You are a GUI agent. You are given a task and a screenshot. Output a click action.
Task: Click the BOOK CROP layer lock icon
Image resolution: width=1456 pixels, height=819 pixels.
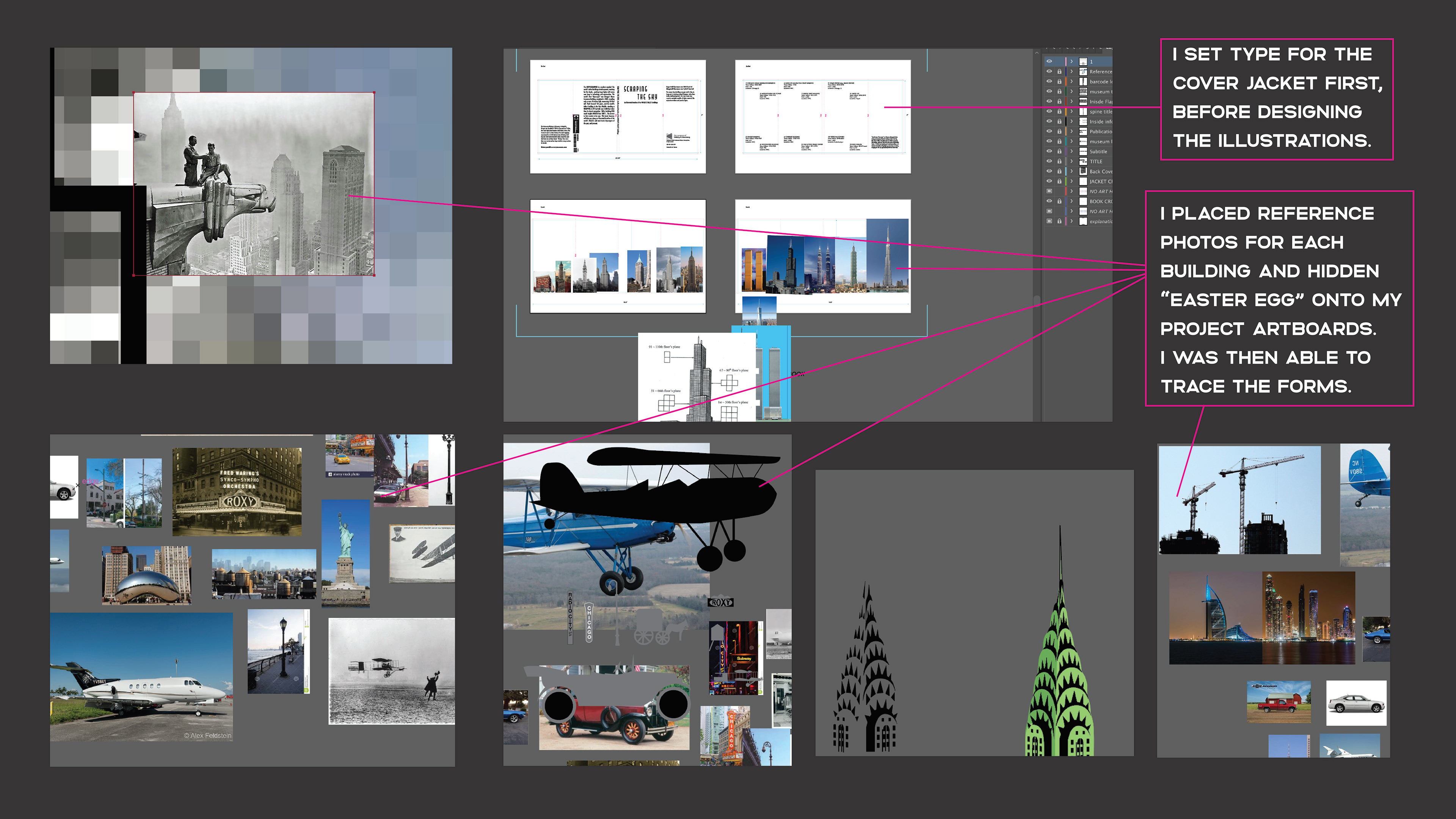1059,201
